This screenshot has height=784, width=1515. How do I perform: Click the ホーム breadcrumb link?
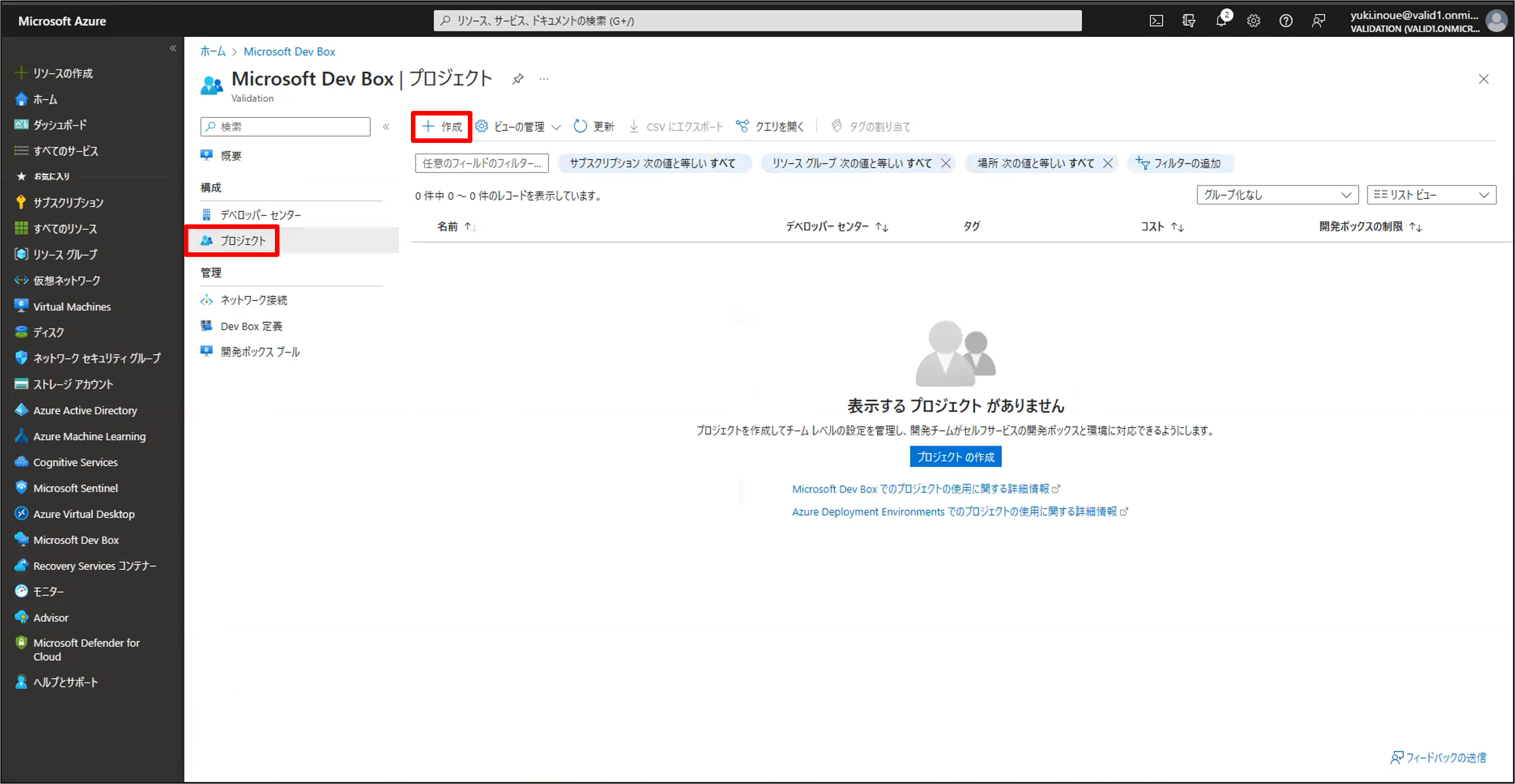click(x=212, y=52)
